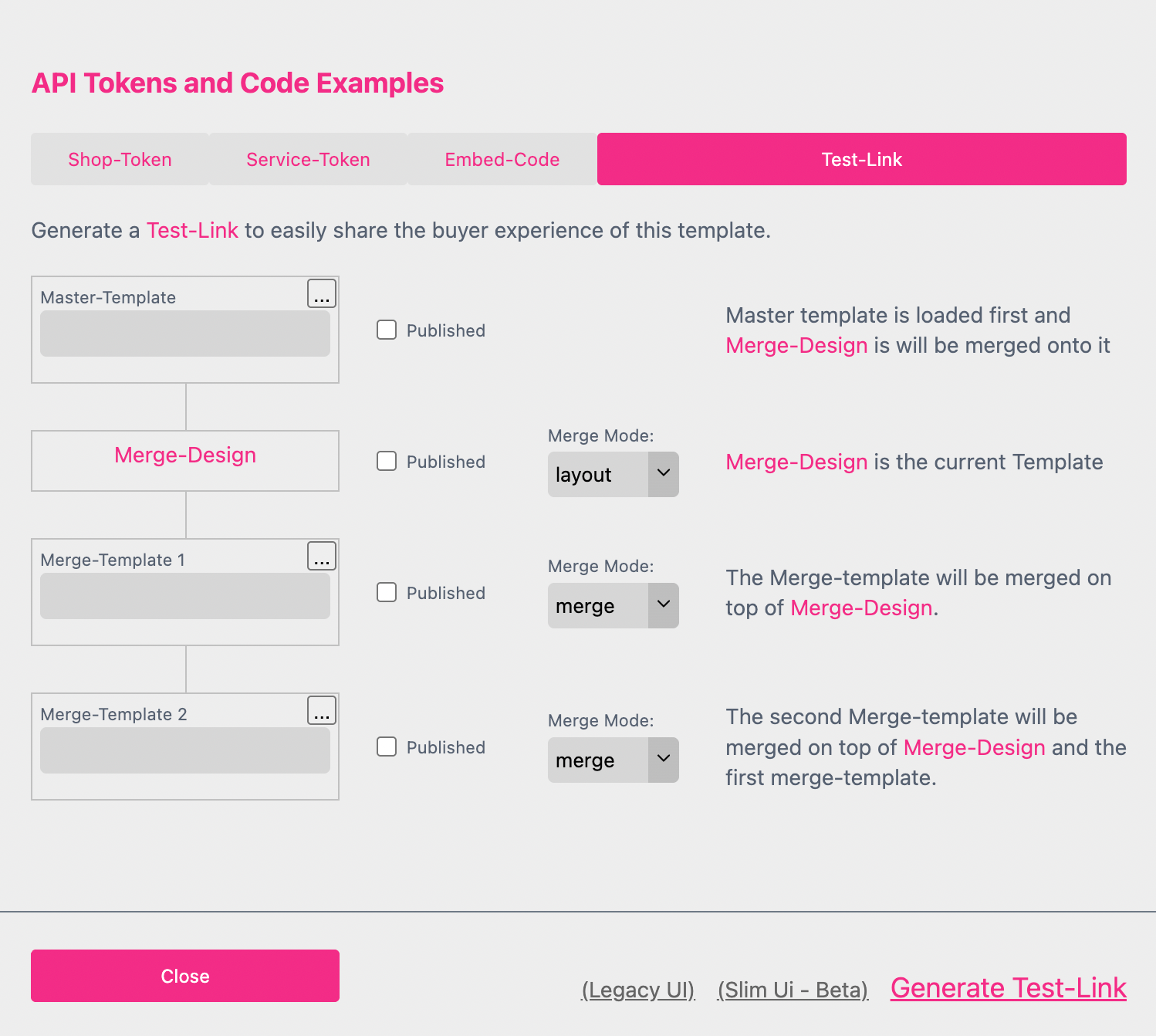Open the Legacy UI link

(x=638, y=990)
